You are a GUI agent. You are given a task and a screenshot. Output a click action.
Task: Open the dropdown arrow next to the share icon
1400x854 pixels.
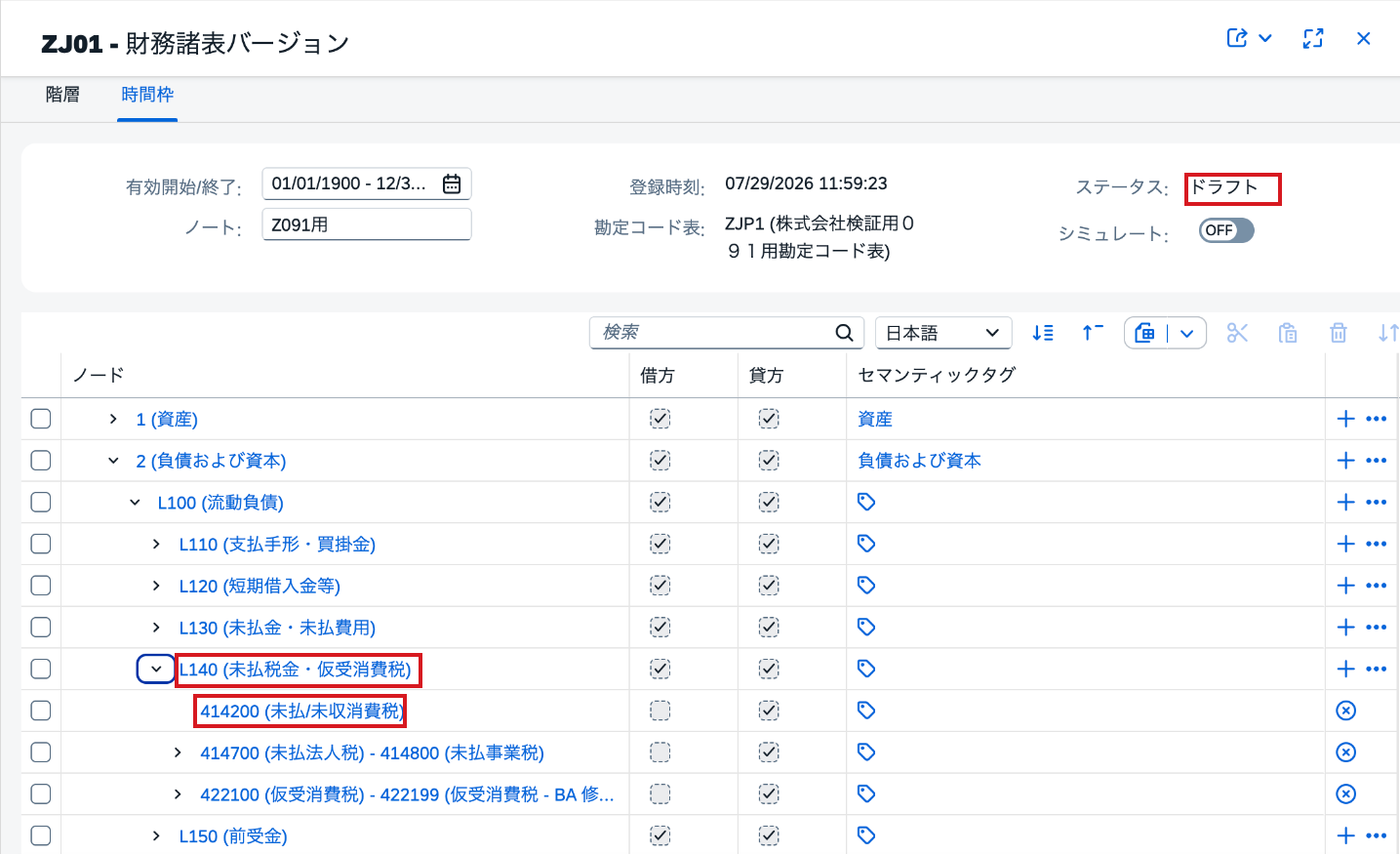coord(1265,38)
